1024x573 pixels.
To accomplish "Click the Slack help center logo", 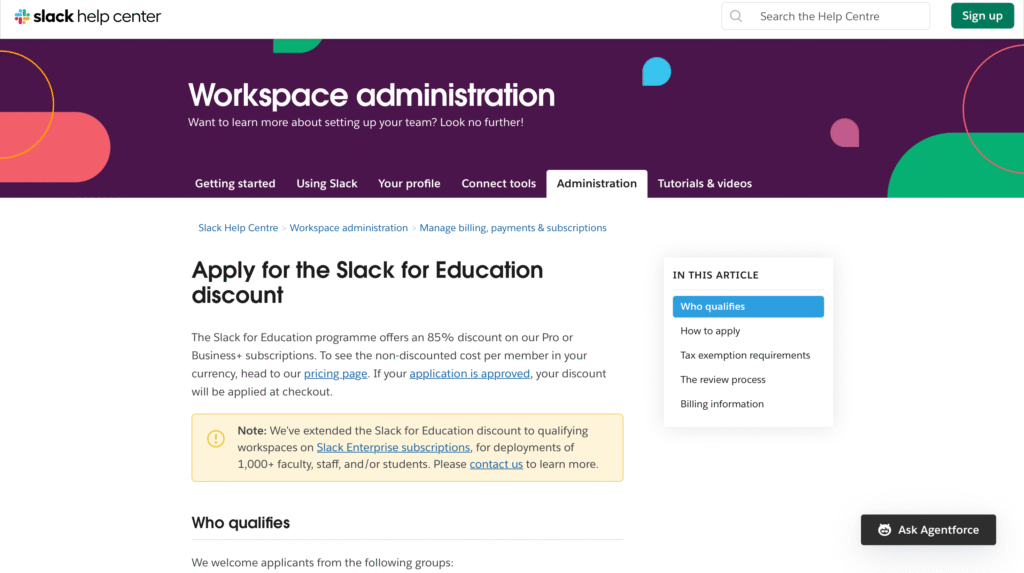I will pyautogui.click(x=88, y=16).
